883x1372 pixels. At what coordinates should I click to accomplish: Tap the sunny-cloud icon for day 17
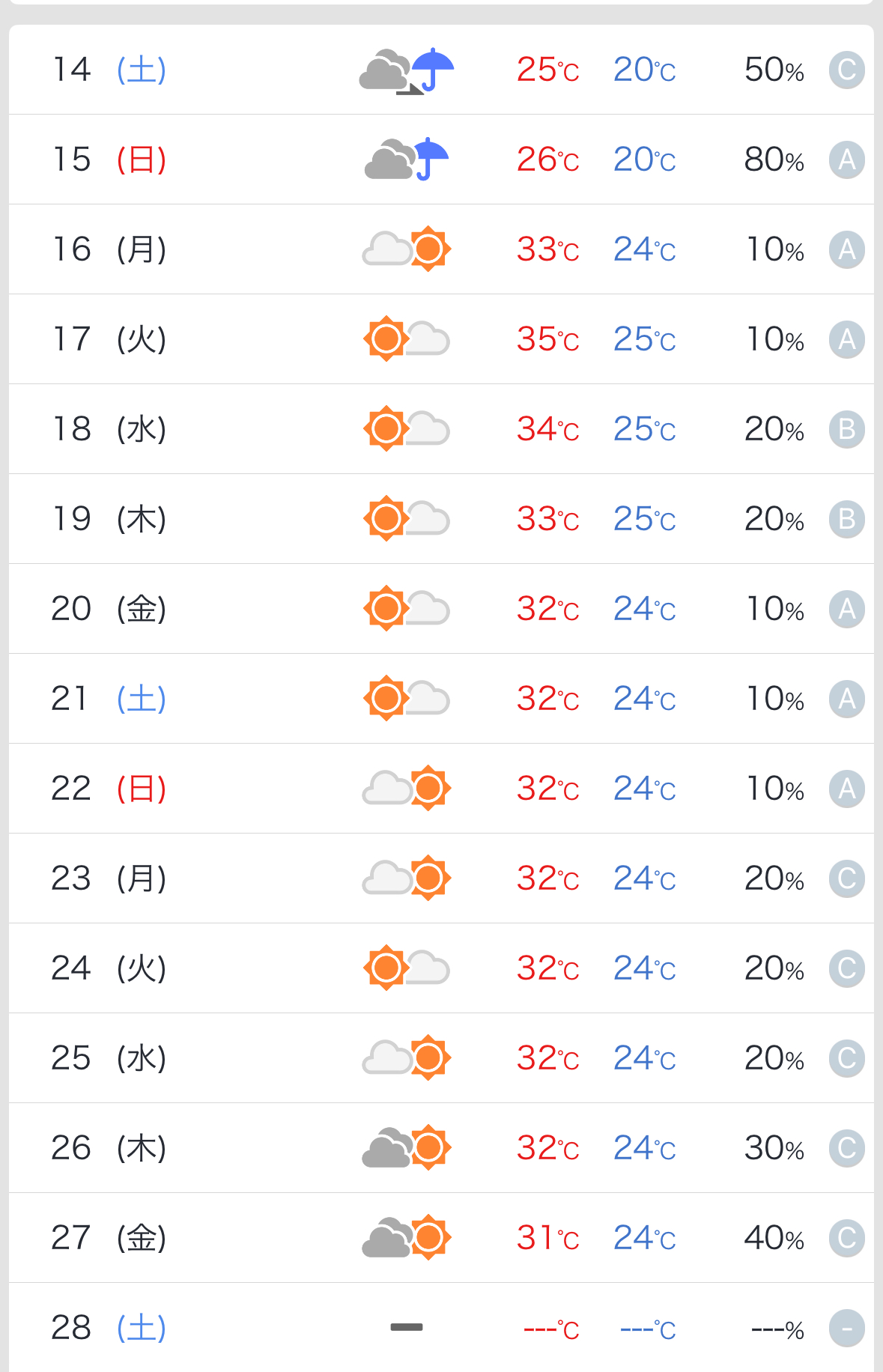click(407, 339)
